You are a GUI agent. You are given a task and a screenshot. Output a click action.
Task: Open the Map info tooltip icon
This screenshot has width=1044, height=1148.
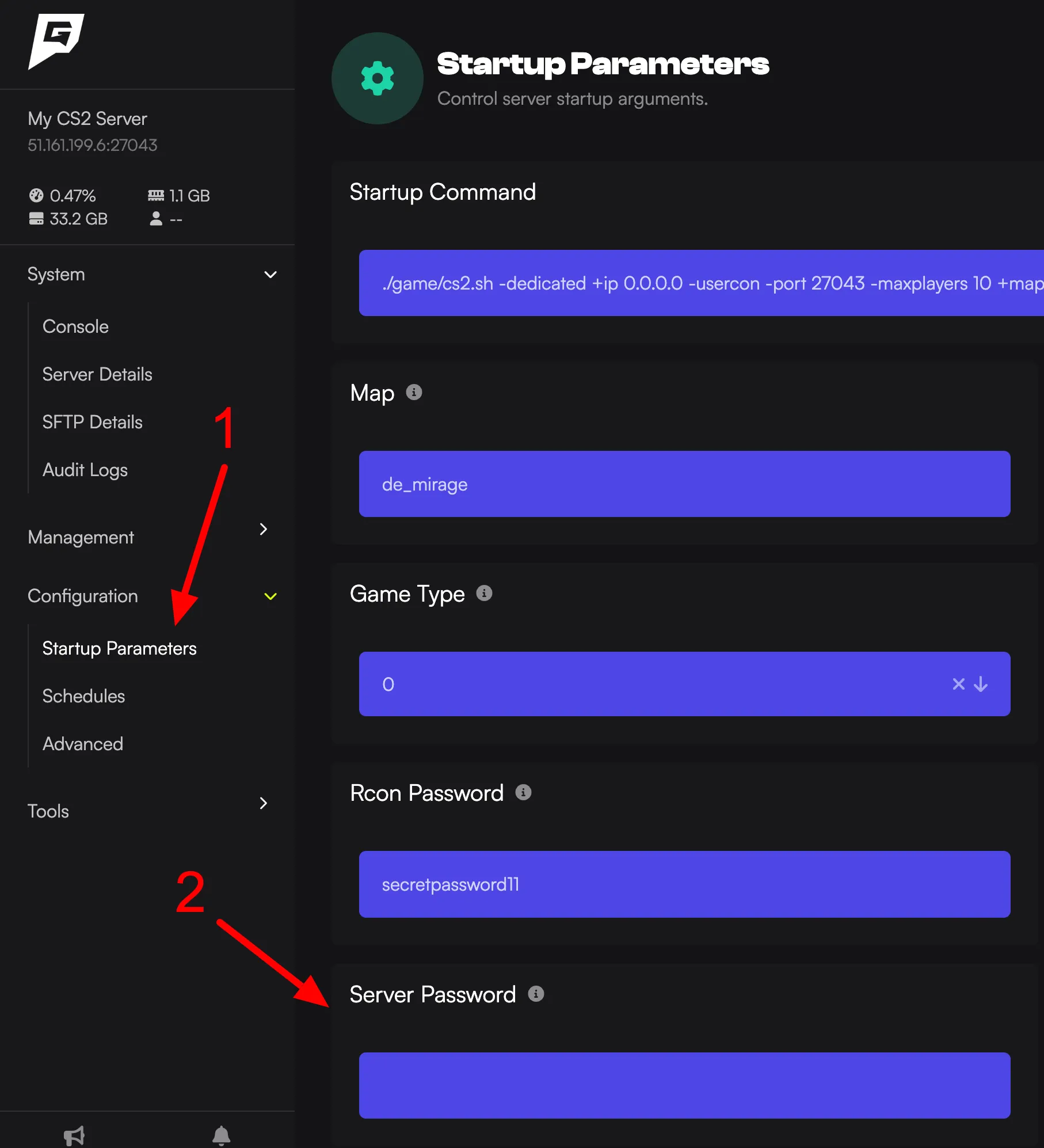pos(414,392)
